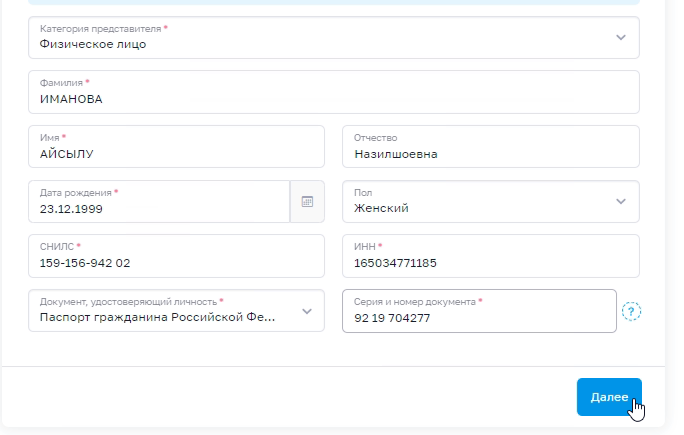Click the СНИЛС input field

coord(176,256)
